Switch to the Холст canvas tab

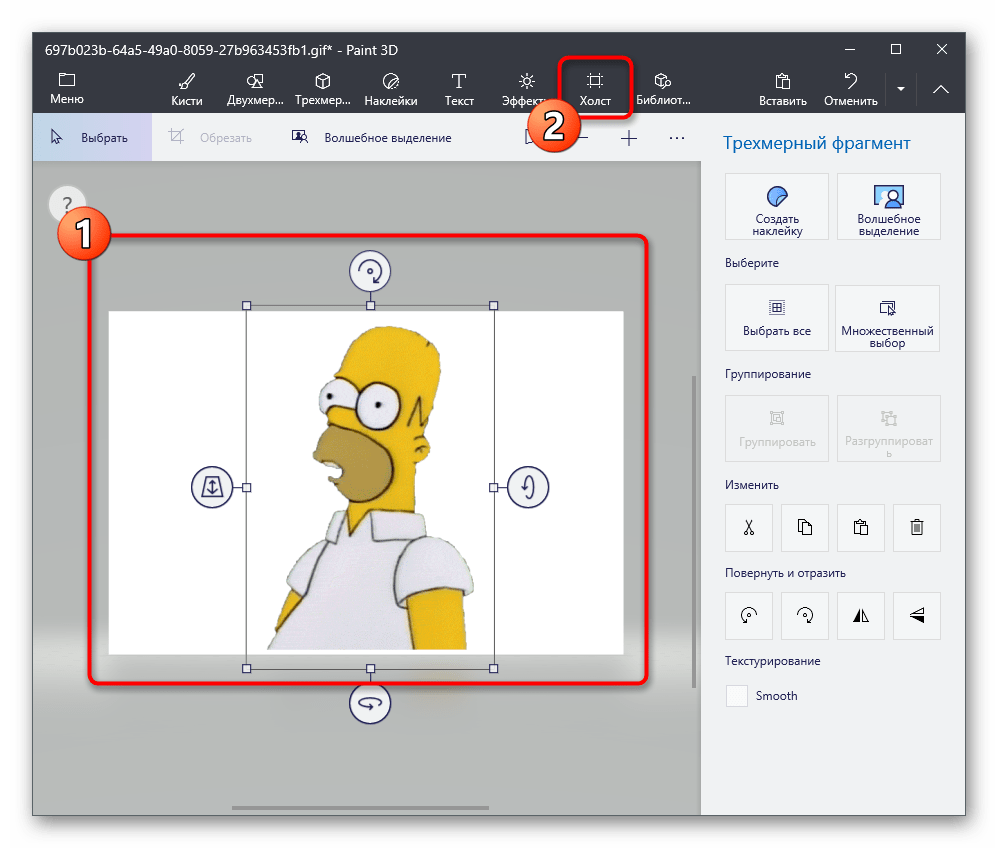[x=595, y=88]
